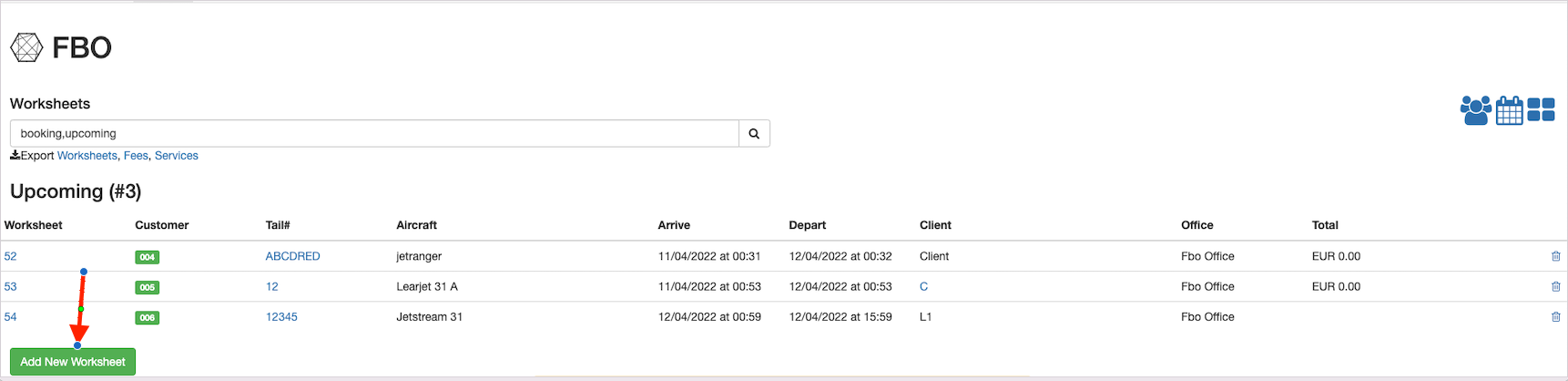1568x381 pixels.
Task: Export Worksheets via the link
Action: (x=87, y=156)
